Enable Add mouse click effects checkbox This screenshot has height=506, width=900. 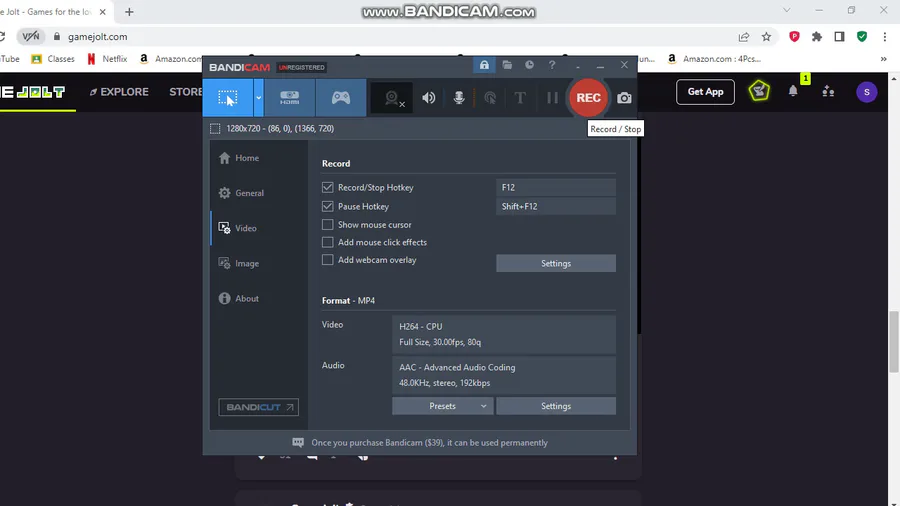[x=327, y=242]
